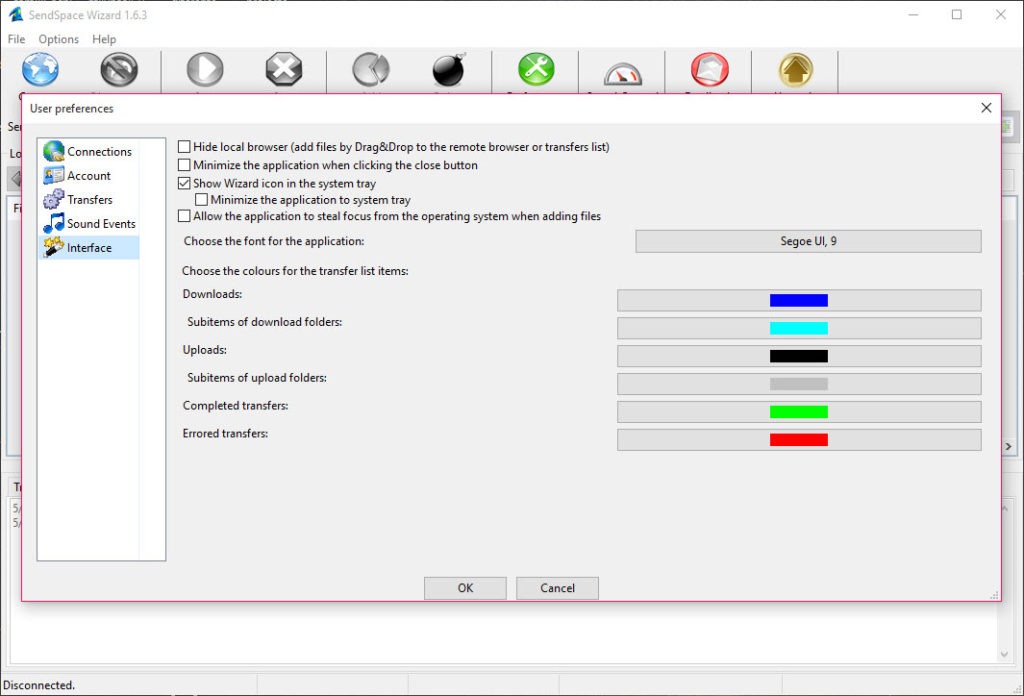Select the Interface preferences section
Image resolution: width=1024 pixels, height=696 pixels.
click(89, 247)
